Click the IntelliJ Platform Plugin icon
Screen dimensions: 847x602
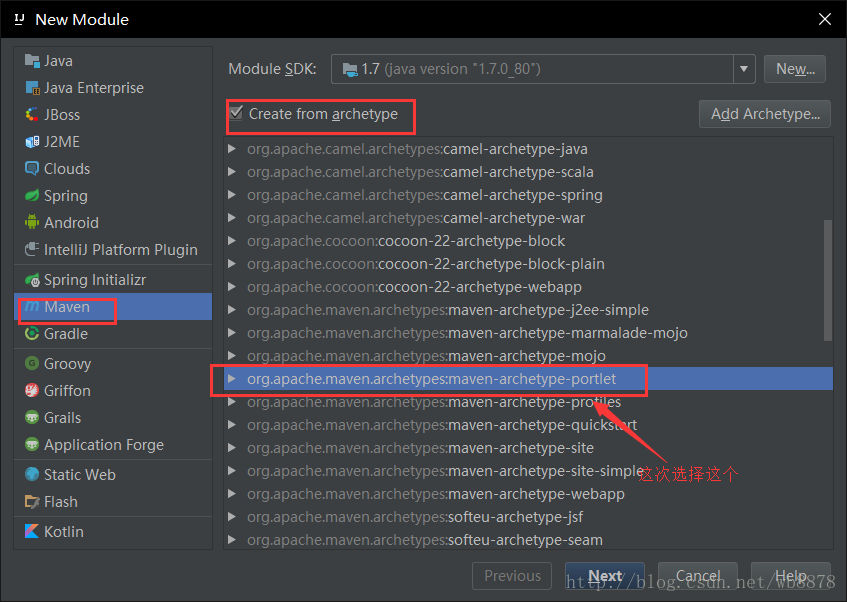point(32,250)
